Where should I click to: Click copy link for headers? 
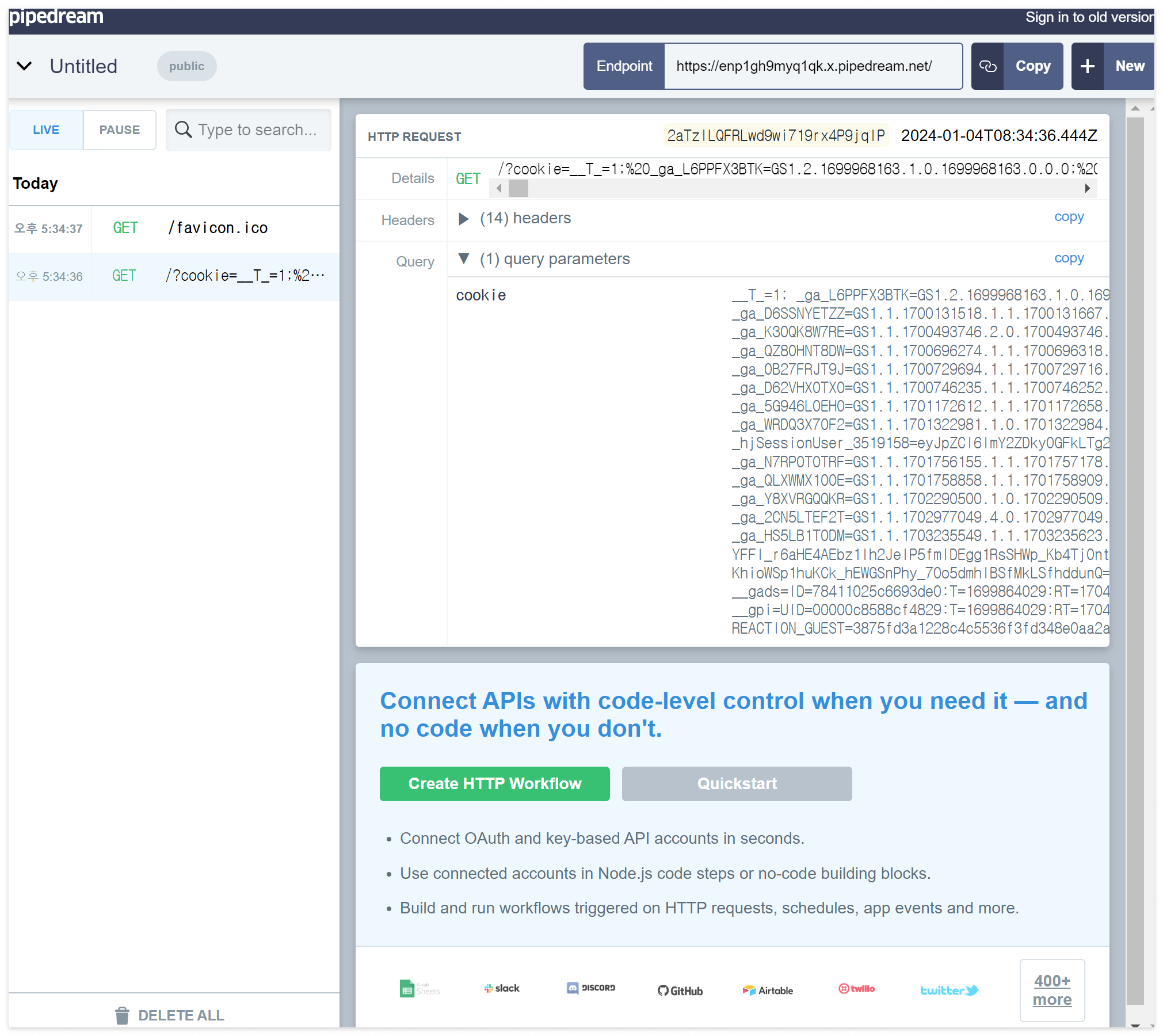1069,217
